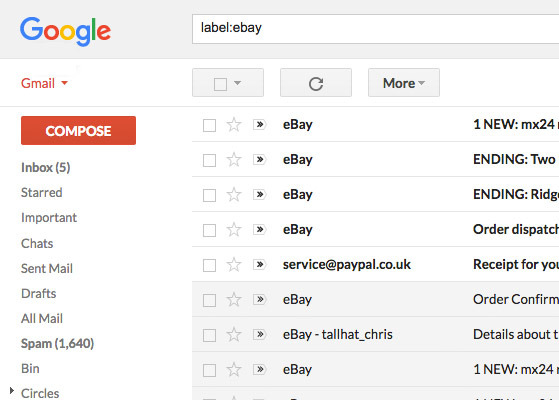Click the COMPOSE button
The image size is (559, 400).
click(x=78, y=130)
